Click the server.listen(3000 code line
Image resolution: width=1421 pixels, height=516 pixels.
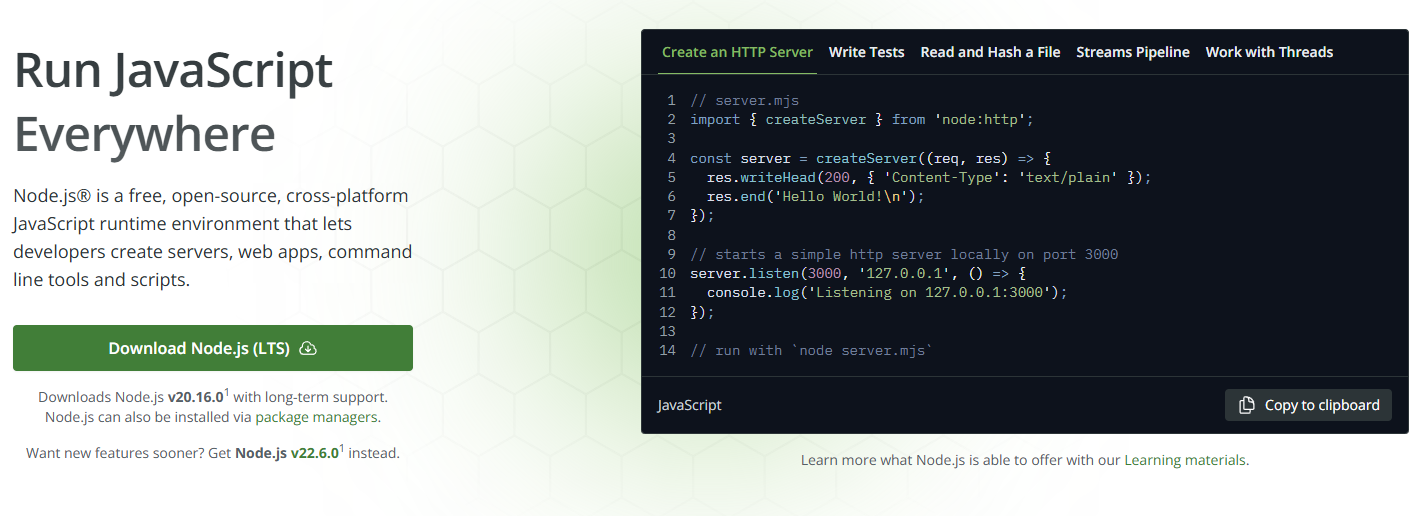[858, 273]
